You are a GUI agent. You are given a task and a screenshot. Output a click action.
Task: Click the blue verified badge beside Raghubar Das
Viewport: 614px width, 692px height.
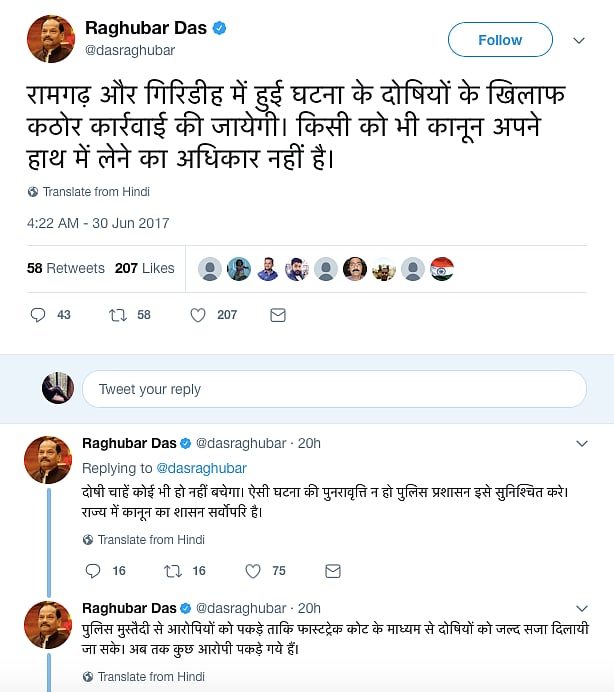click(x=220, y=28)
